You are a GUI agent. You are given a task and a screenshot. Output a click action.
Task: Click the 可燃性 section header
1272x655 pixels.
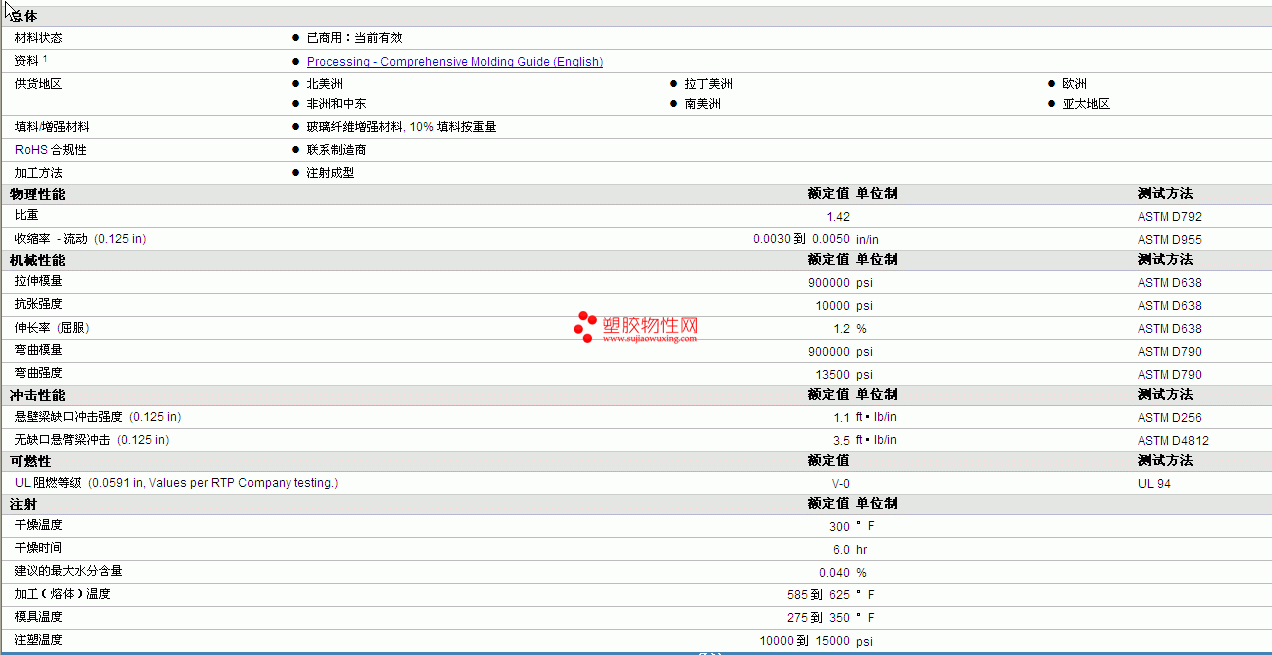pos(31,462)
